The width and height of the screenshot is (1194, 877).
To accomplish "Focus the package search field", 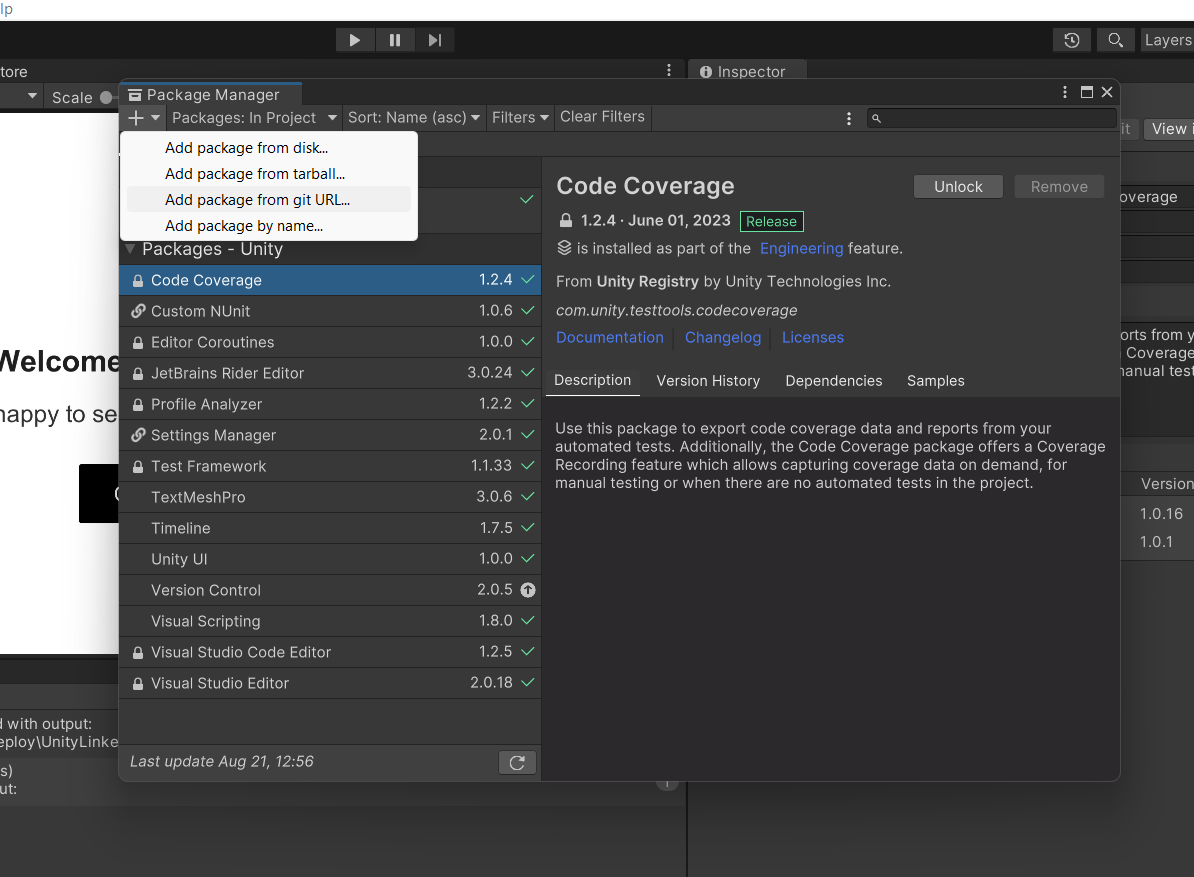I will click(992, 118).
